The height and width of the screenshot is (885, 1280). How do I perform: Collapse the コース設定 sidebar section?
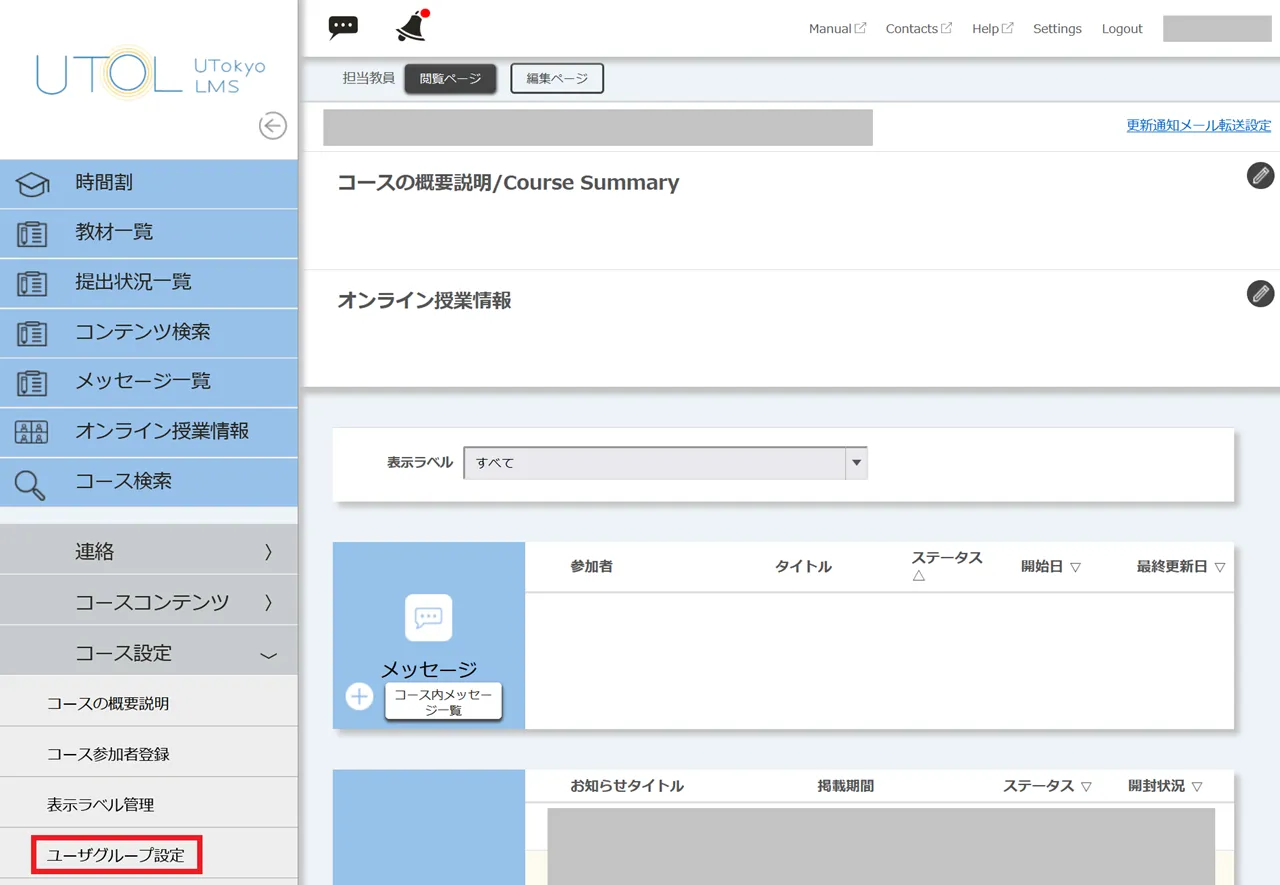coord(149,653)
